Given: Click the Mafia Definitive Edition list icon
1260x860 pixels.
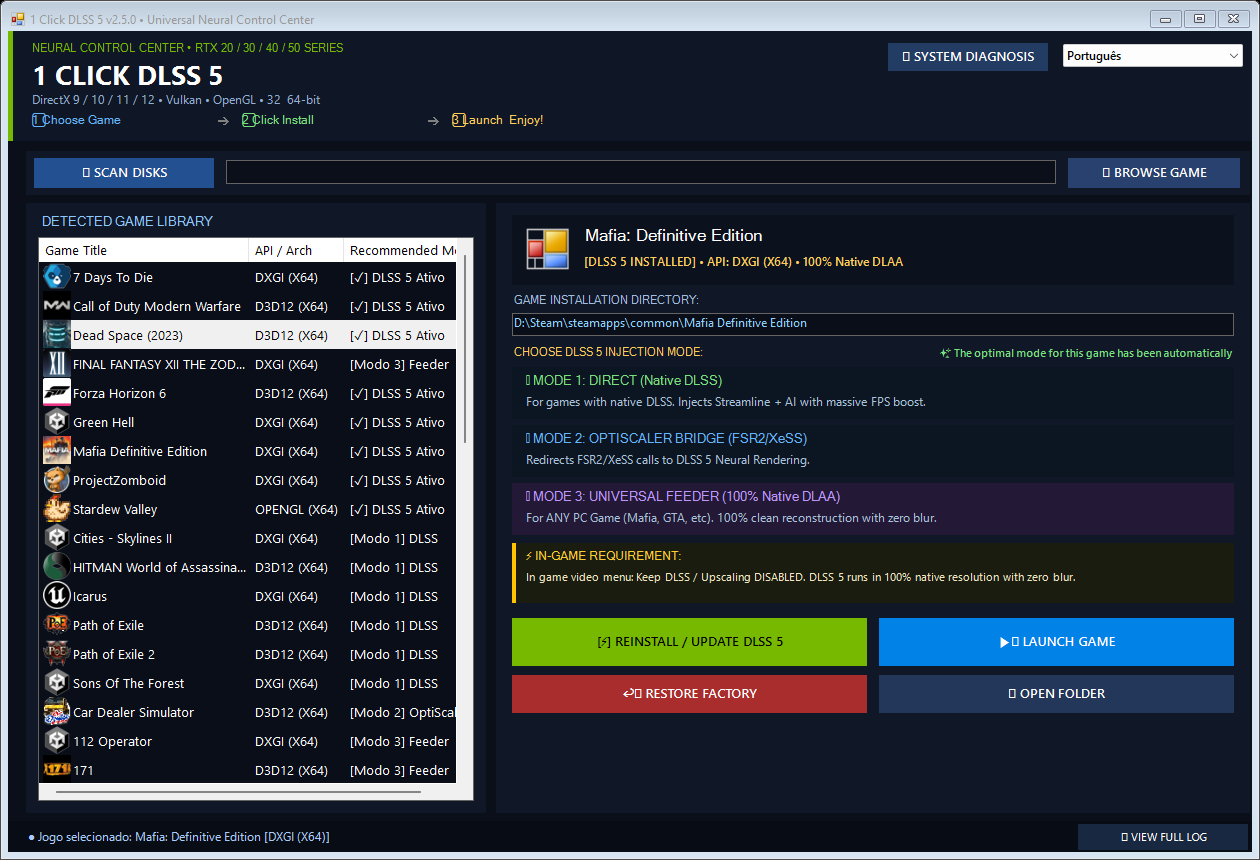Looking at the screenshot, I should pos(56,451).
